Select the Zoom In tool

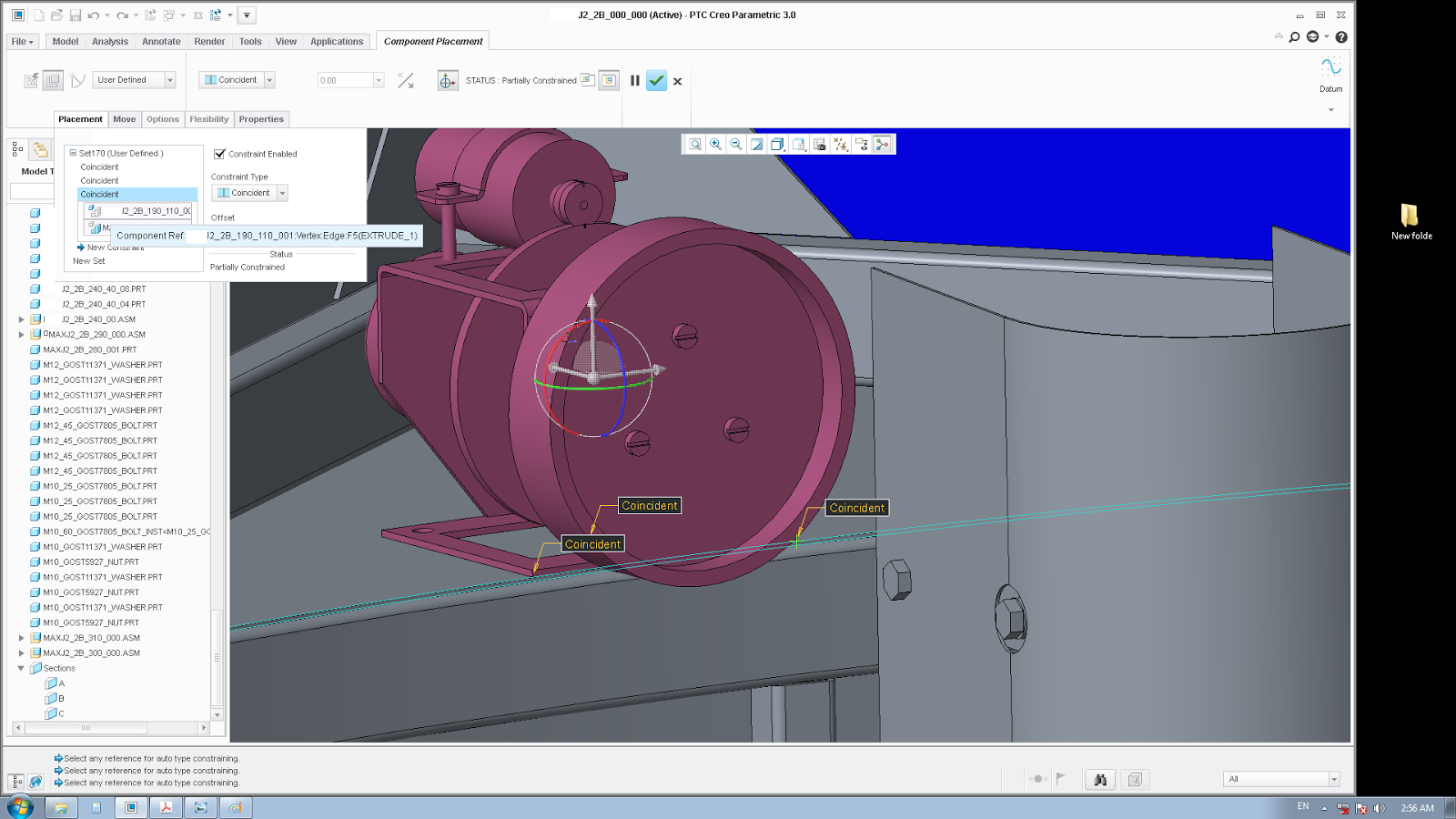pyautogui.click(x=714, y=144)
